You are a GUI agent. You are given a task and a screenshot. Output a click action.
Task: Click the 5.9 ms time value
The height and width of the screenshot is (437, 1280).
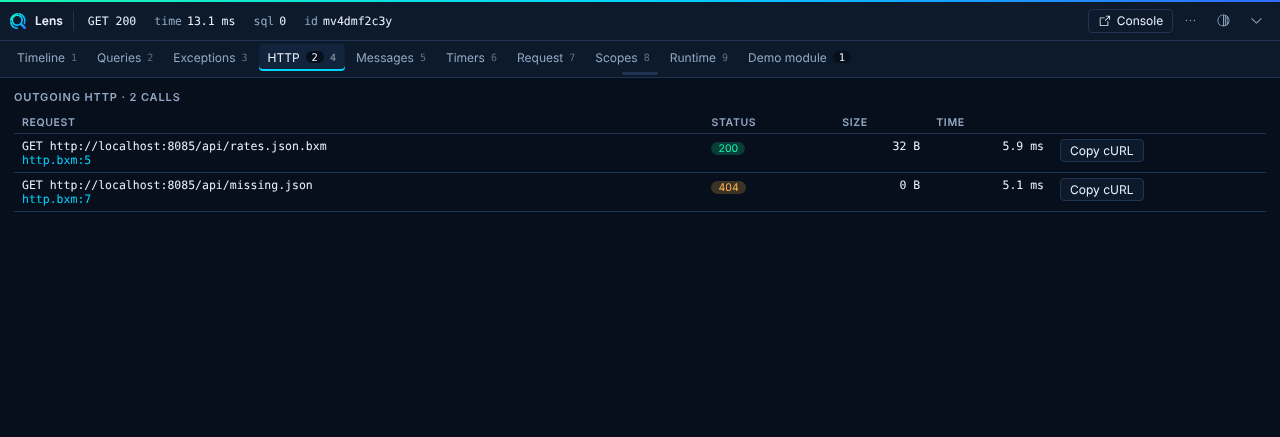click(x=1022, y=146)
